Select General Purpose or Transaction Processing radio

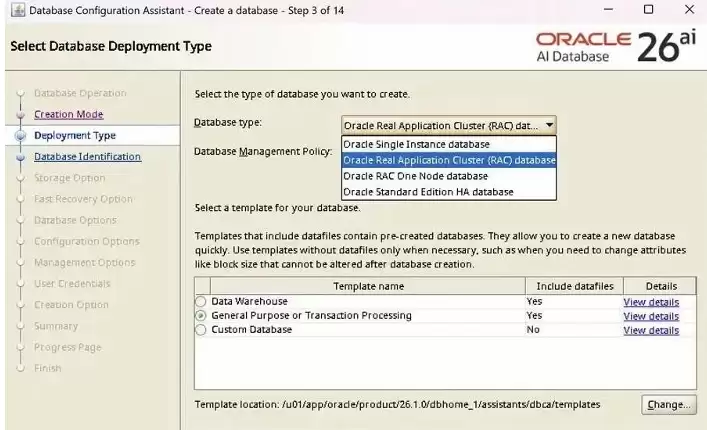point(201,316)
